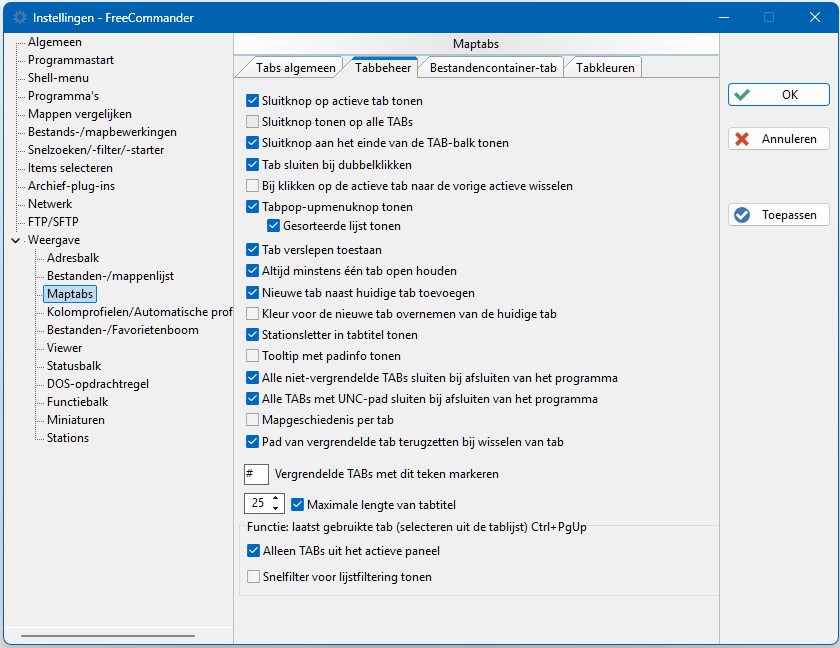Select the 'Tabbeheer' tab

pos(382,68)
